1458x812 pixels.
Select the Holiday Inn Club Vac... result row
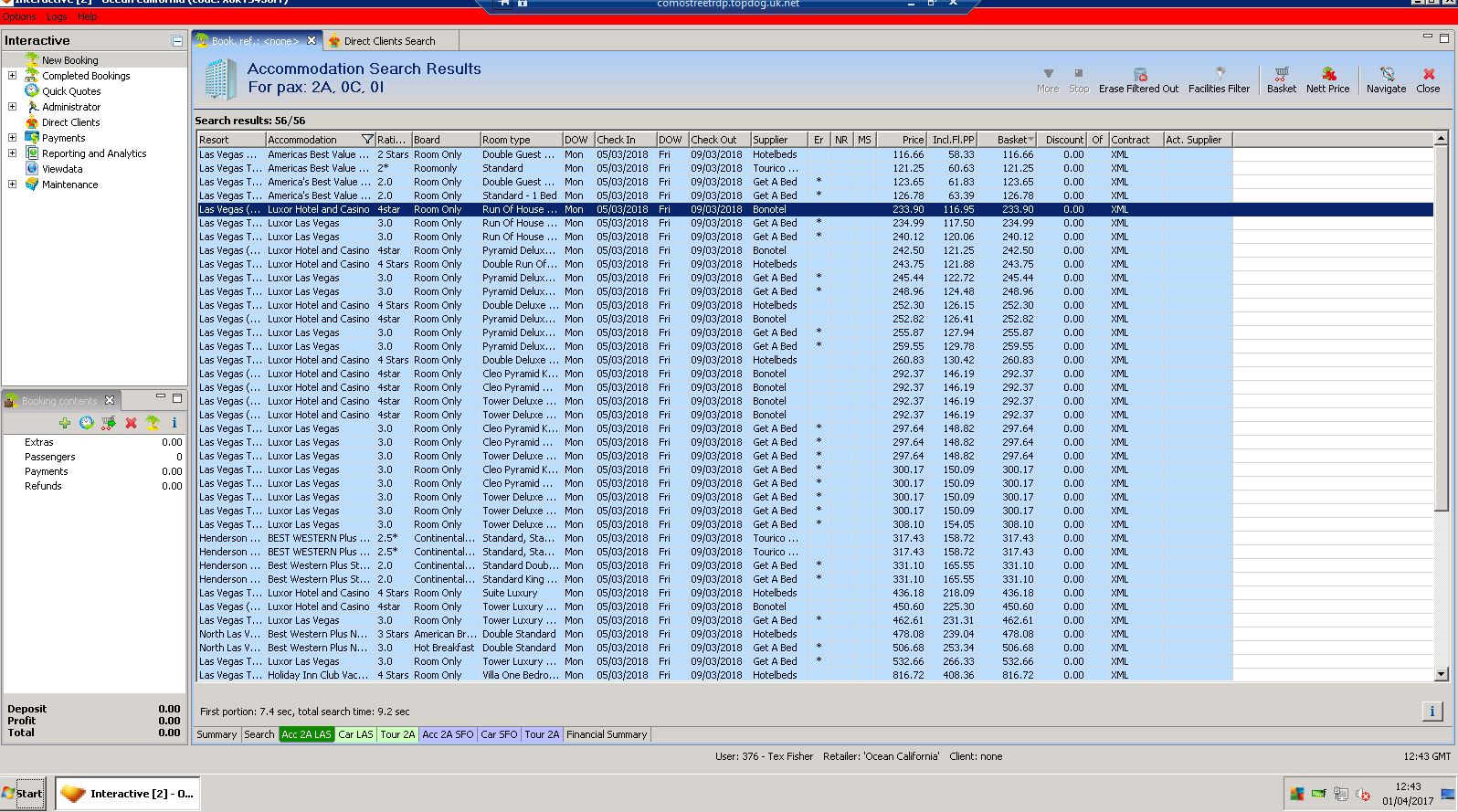tap(815, 675)
